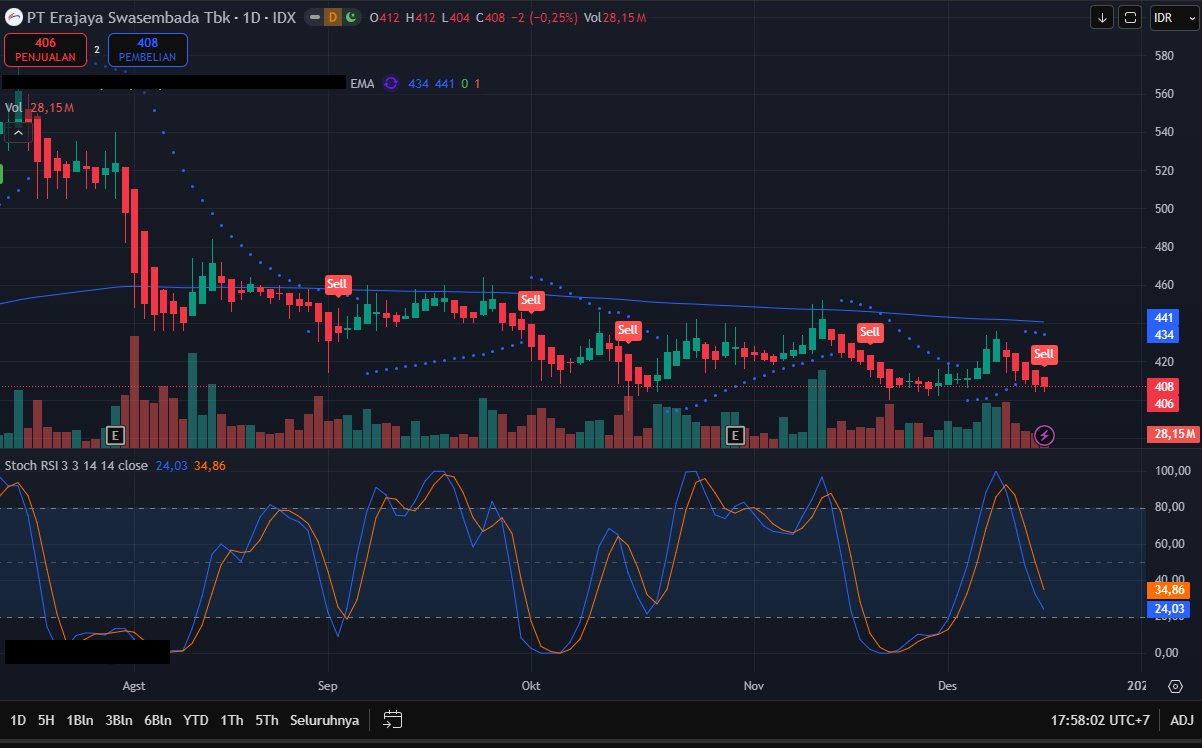Image resolution: width=1202 pixels, height=748 pixels.
Task: Collapse the indicator legend with chevron
Action: click(x=18, y=133)
